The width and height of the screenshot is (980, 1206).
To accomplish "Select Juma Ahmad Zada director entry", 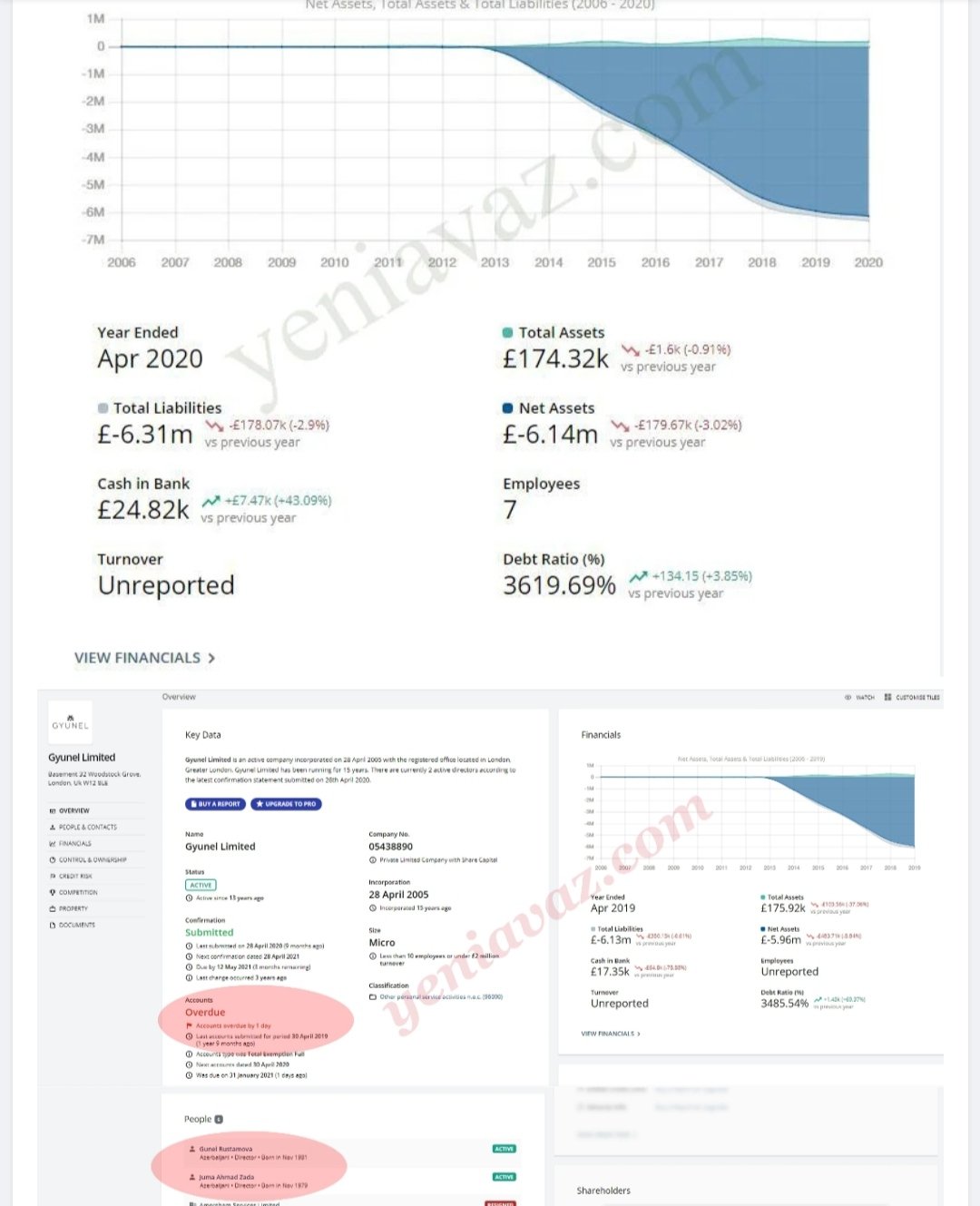I will coord(227,1177).
